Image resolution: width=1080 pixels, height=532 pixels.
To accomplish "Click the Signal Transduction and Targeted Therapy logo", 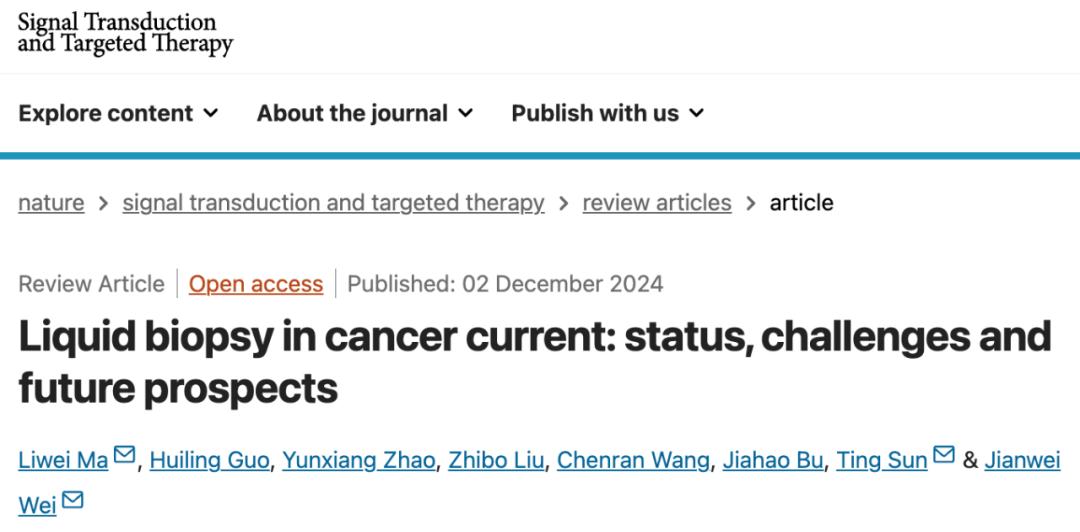I will coord(125,33).
